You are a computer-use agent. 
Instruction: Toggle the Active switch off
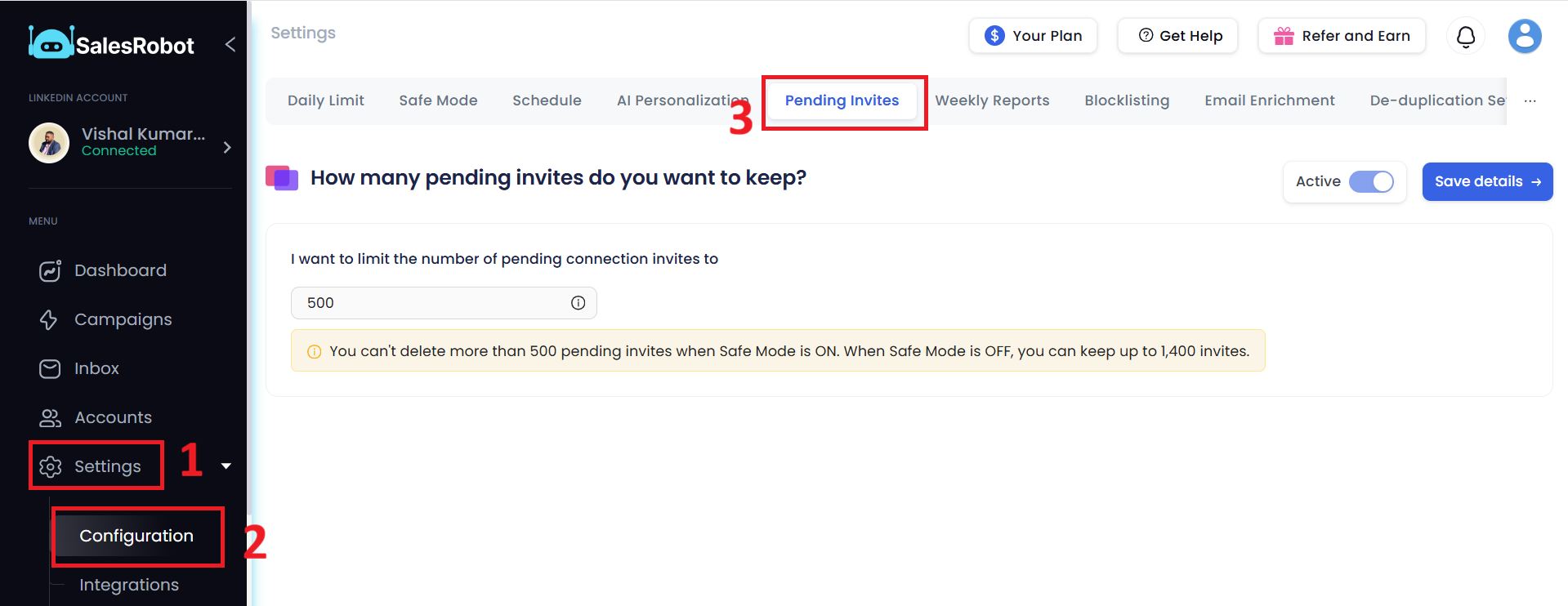(1371, 181)
